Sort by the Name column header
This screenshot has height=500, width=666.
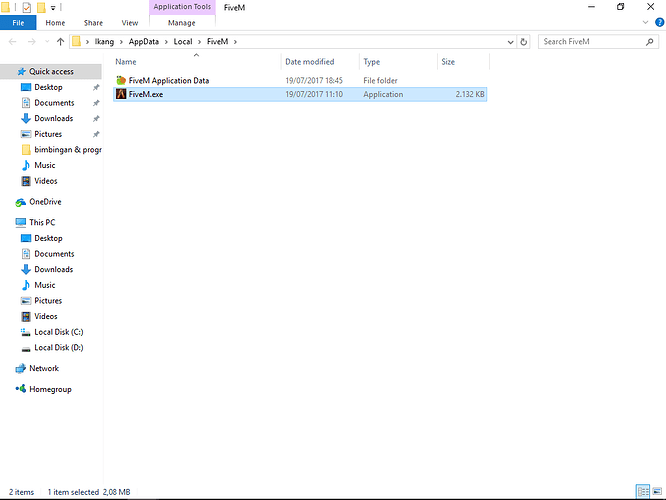click(126, 62)
